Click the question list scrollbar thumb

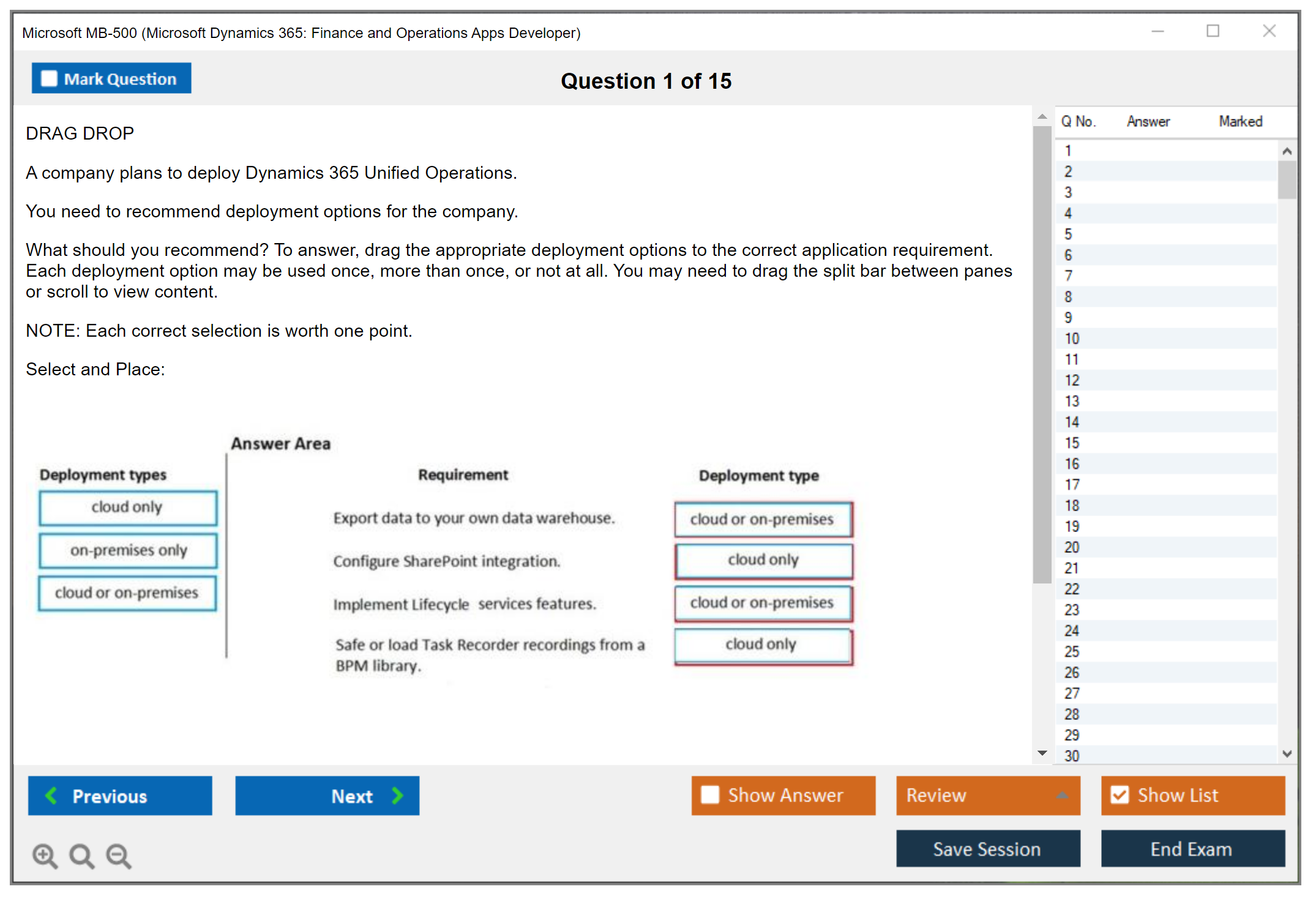click(1287, 179)
